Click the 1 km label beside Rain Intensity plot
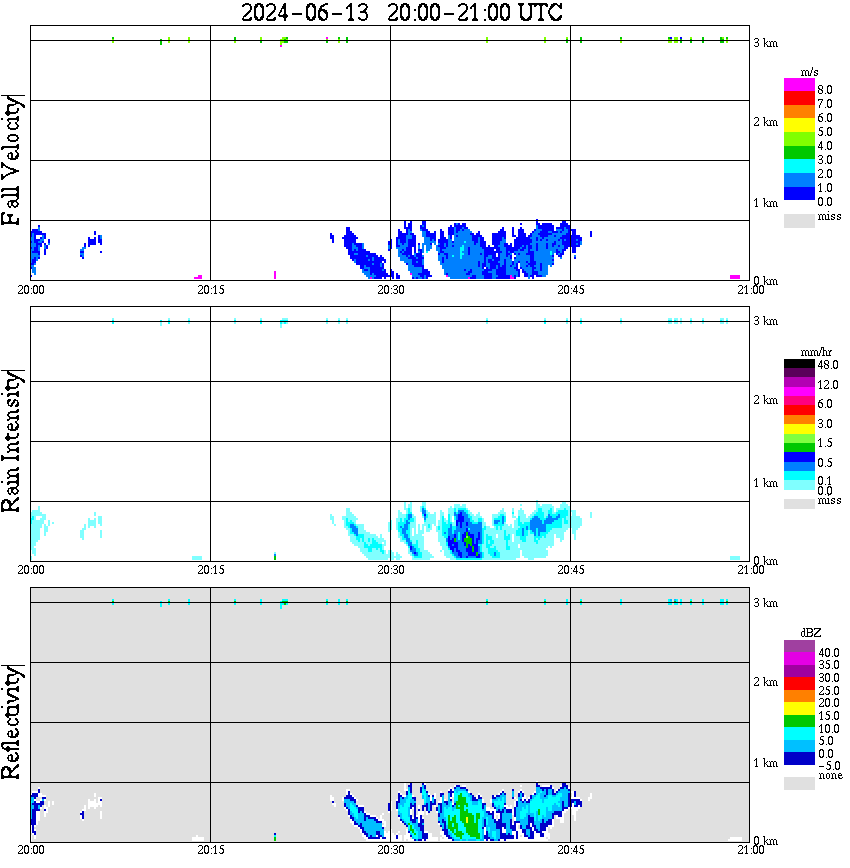Image resolution: width=850 pixels, height=868 pixels. [x=765, y=483]
